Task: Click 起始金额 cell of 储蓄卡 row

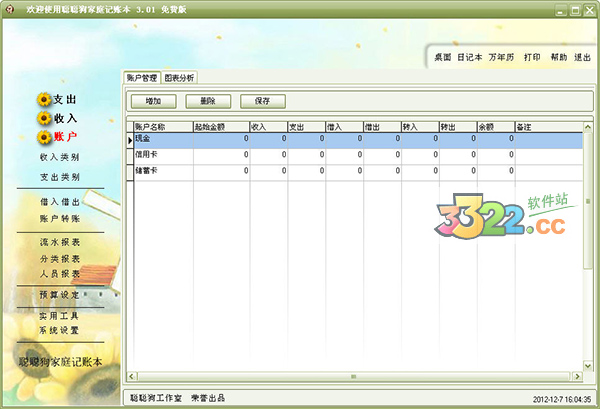Action: [222, 173]
